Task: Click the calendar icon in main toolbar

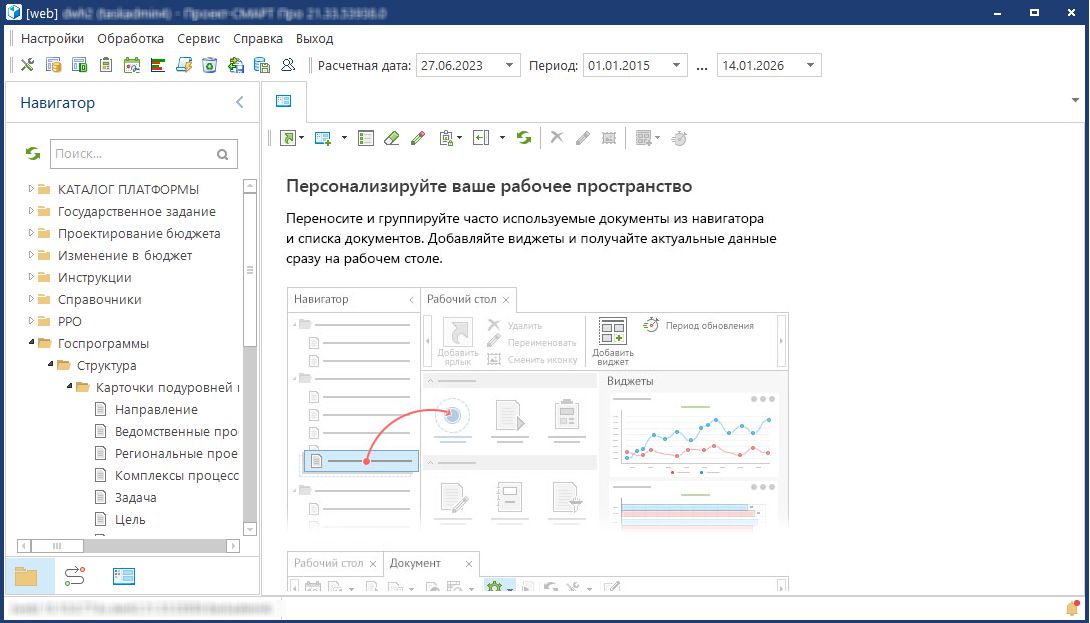Action: coord(131,65)
